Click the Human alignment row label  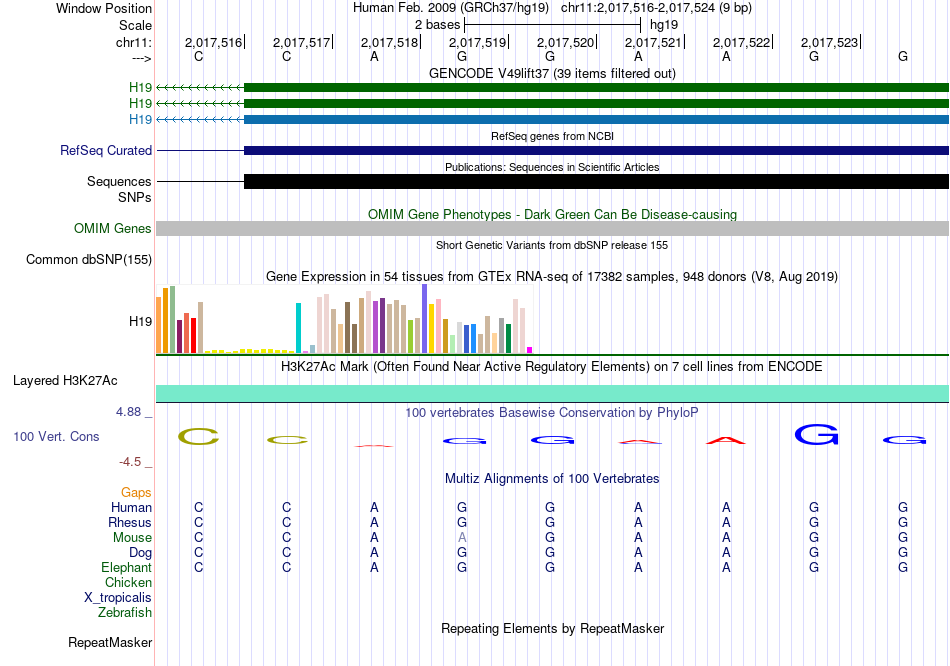point(131,507)
